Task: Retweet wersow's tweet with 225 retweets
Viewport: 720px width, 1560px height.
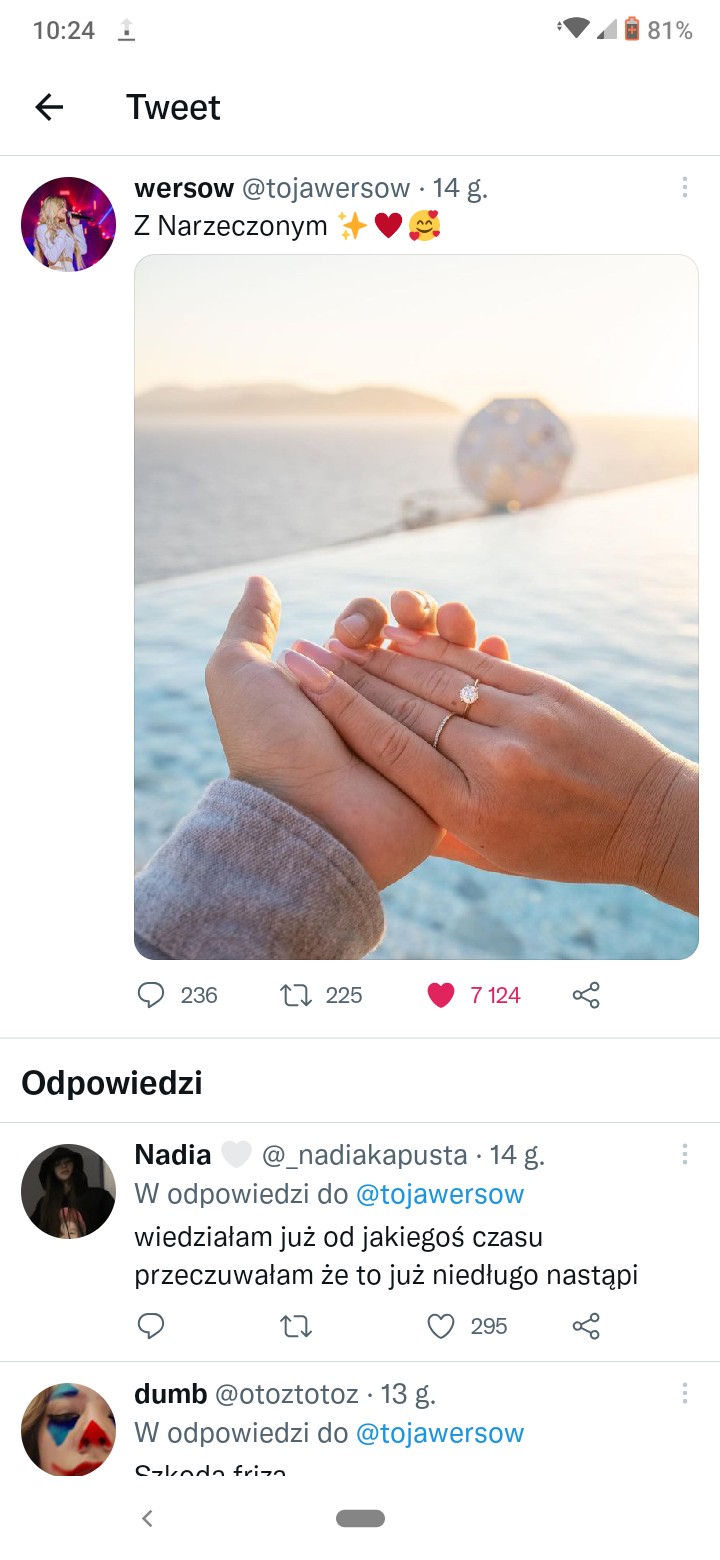Action: (x=295, y=995)
